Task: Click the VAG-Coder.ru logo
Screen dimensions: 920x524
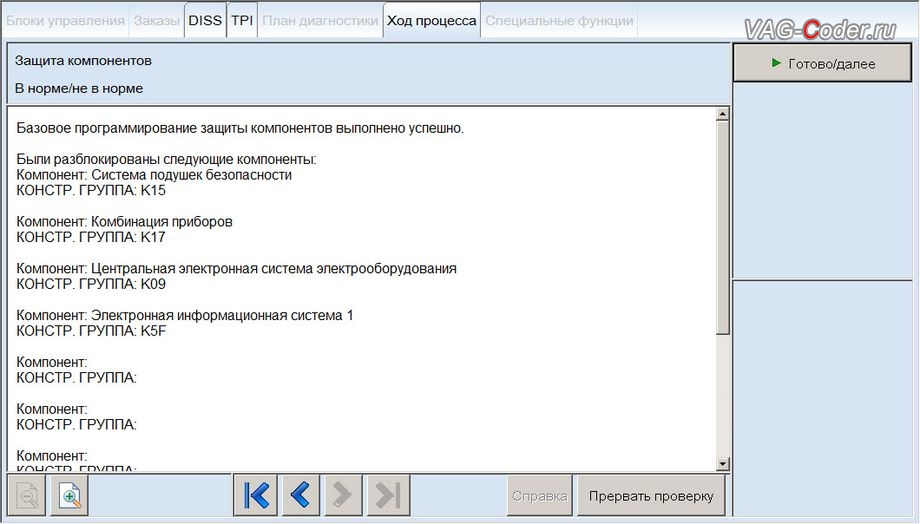Action: [x=820, y=29]
